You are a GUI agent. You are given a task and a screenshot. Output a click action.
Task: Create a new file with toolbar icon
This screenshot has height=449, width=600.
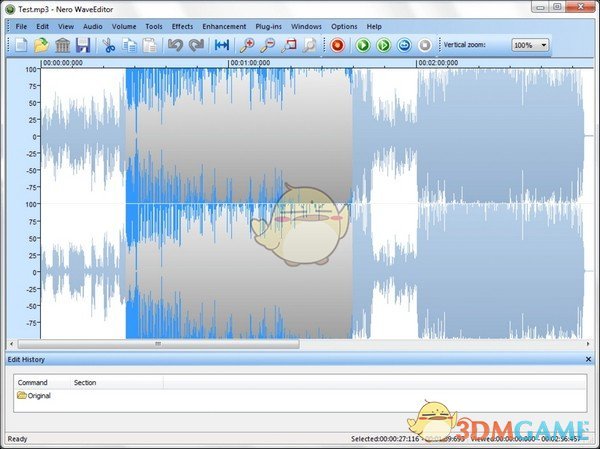click(21, 45)
